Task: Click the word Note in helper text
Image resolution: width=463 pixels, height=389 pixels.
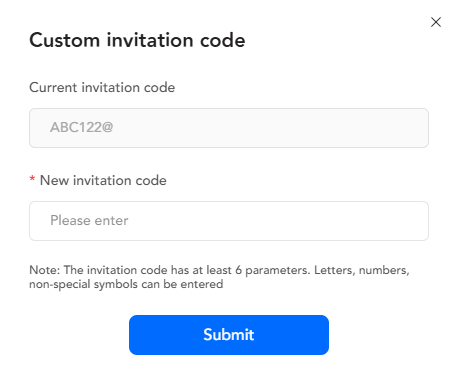Action: tap(44, 270)
